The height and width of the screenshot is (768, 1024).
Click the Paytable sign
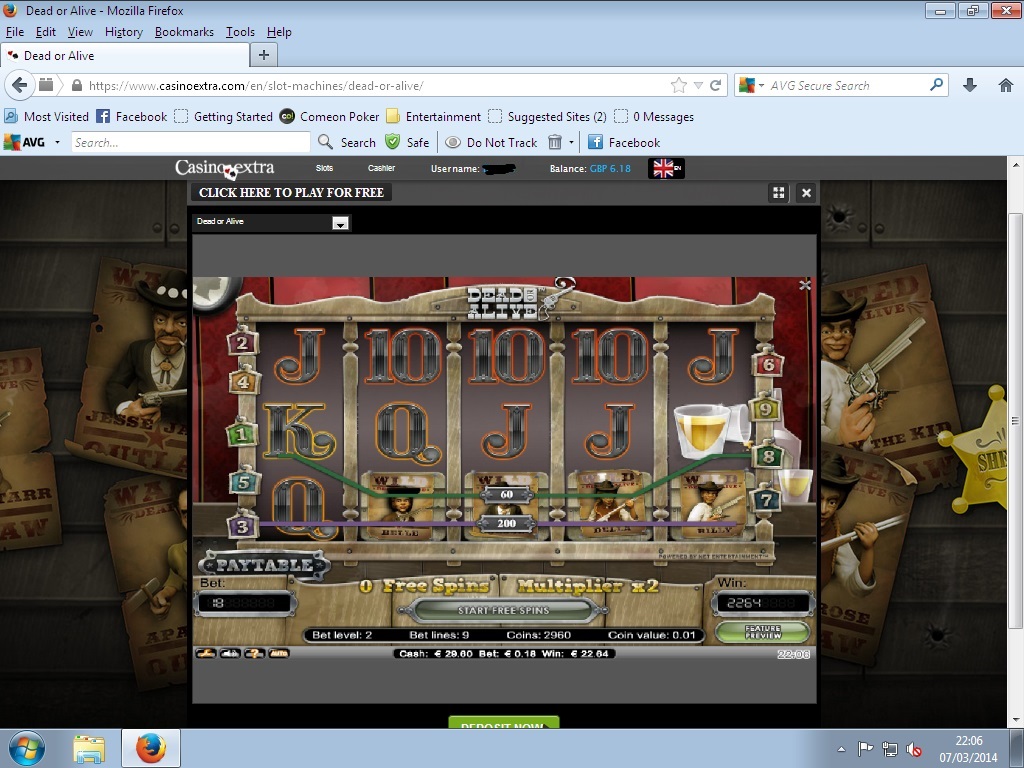click(x=264, y=565)
